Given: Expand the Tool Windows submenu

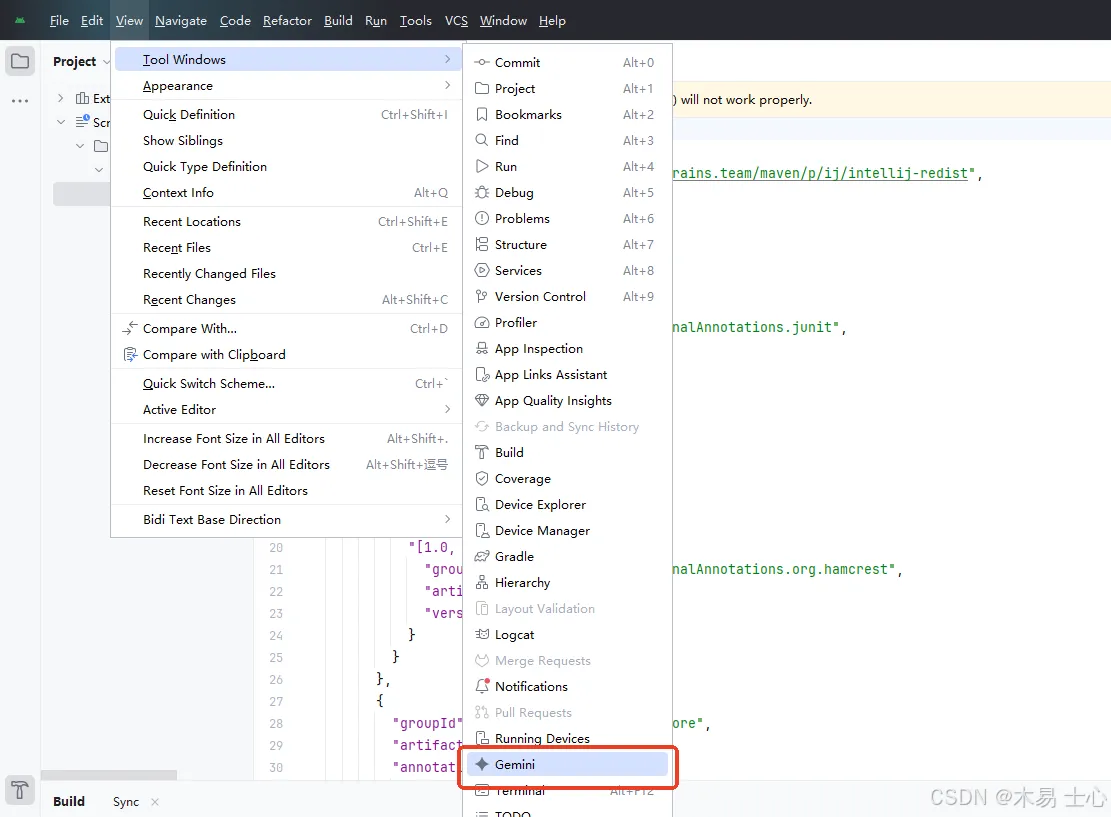Looking at the screenshot, I should [x=287, y=60].
